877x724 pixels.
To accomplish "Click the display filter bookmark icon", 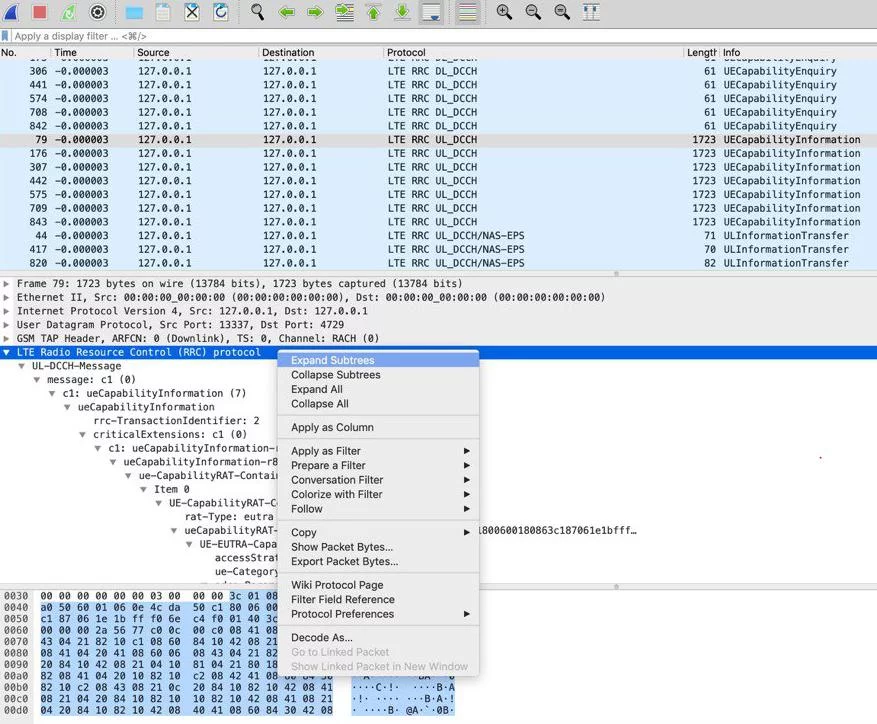I will pyautogui.click(x=6, y=36).
